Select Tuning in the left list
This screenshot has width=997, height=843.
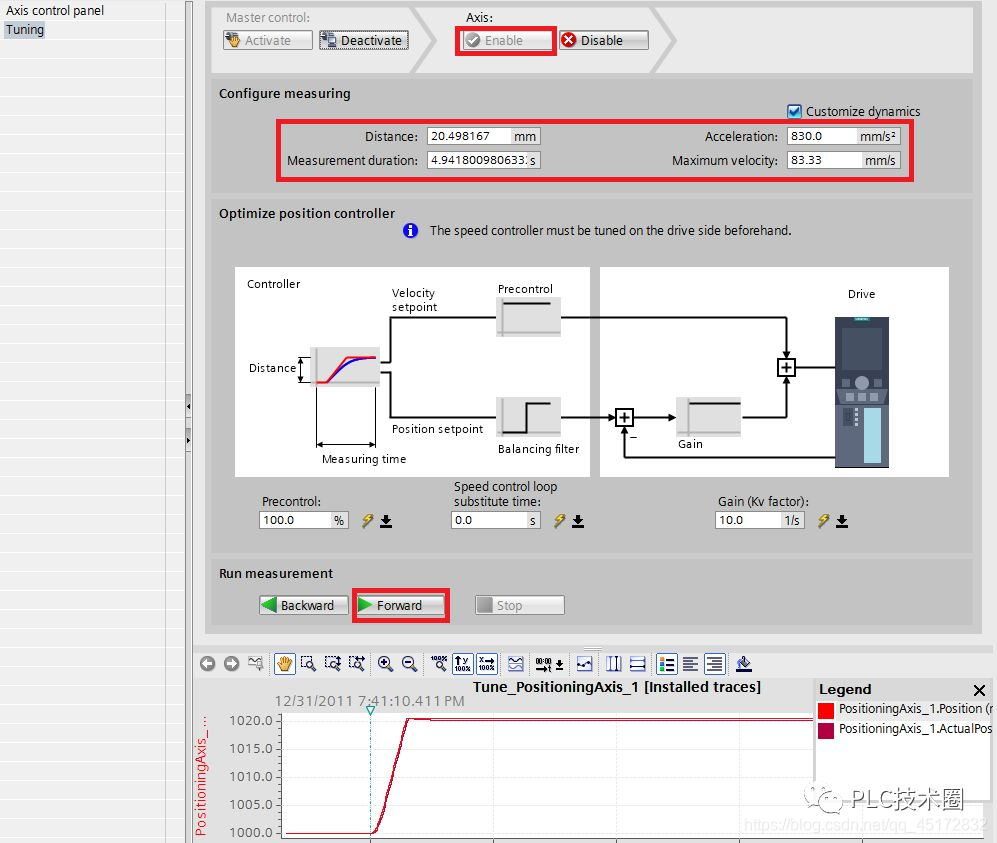pos(25,29)
